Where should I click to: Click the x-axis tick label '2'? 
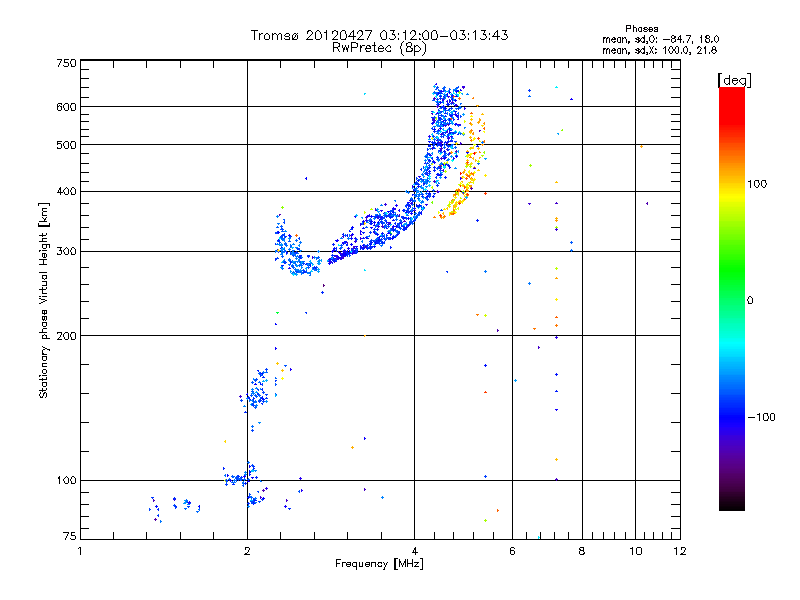click(247, 551)
